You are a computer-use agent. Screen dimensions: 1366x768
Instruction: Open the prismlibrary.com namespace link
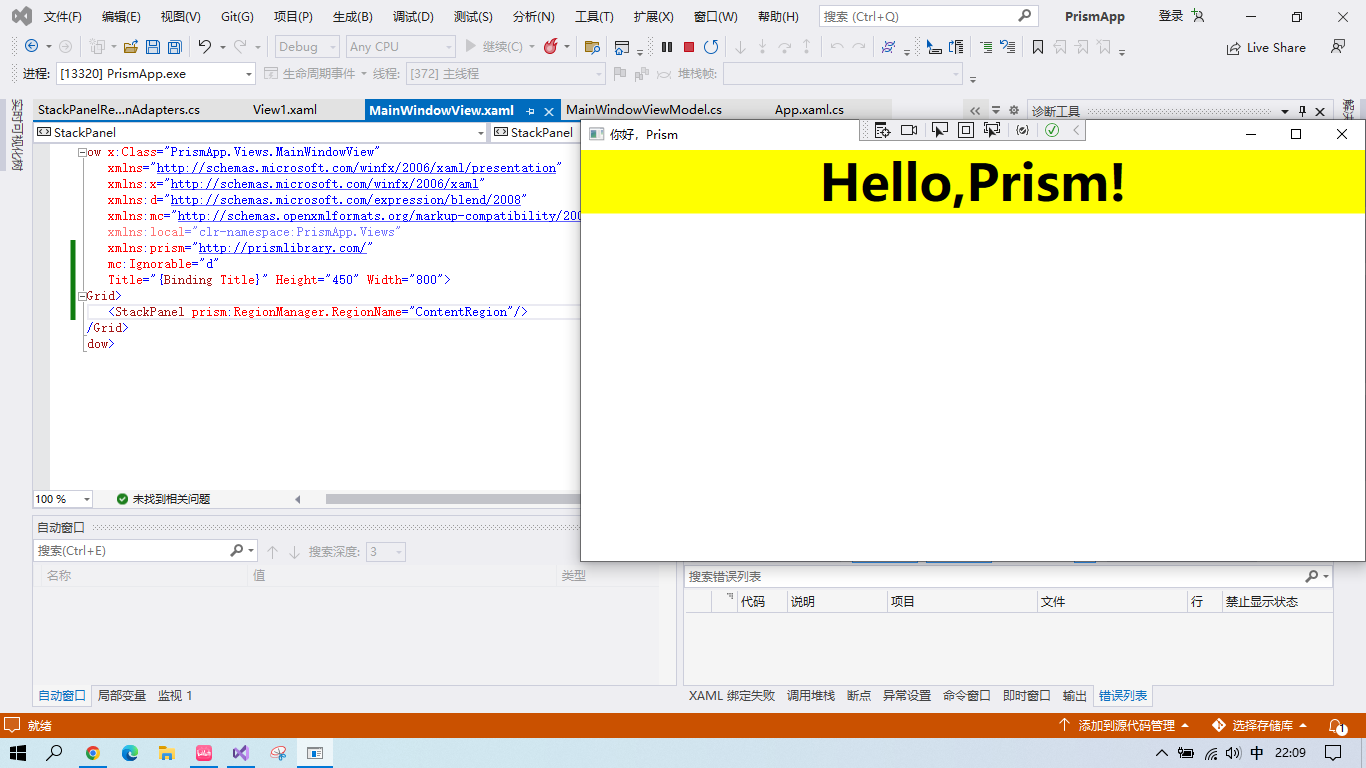[x=282, y=248]
